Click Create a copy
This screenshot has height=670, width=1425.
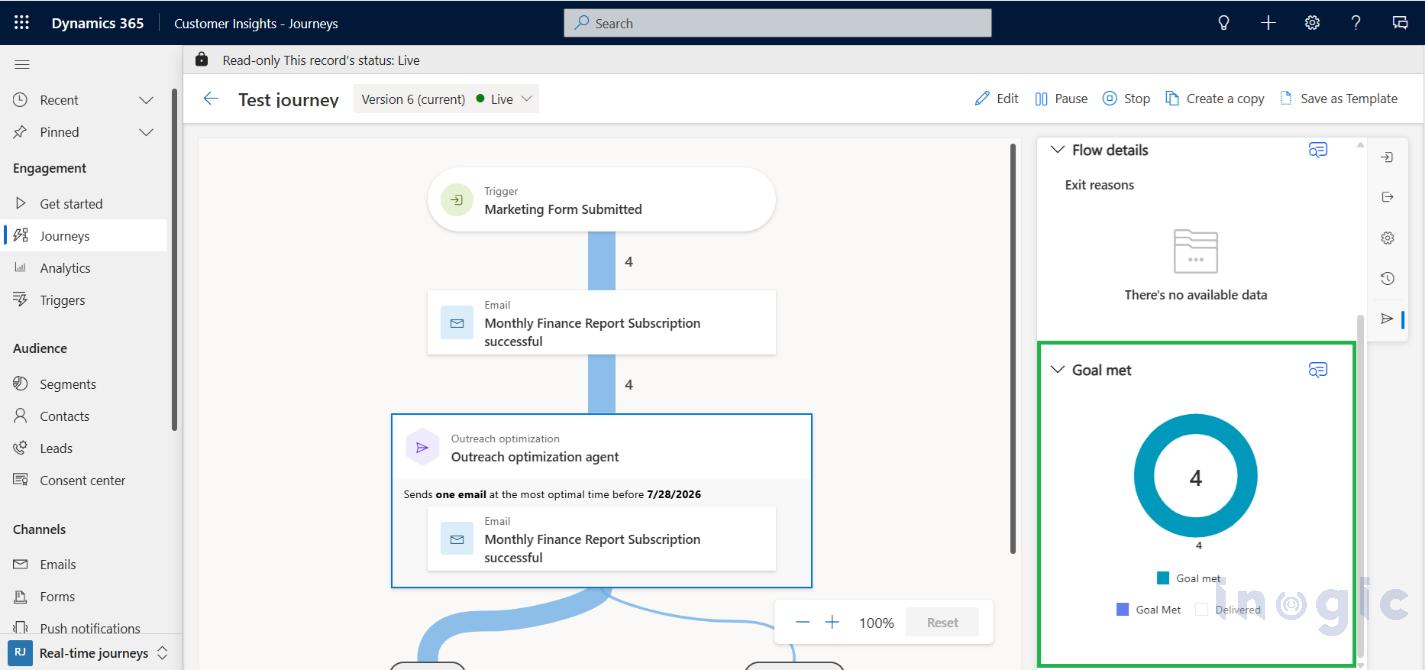click(x=1215, y=98)
